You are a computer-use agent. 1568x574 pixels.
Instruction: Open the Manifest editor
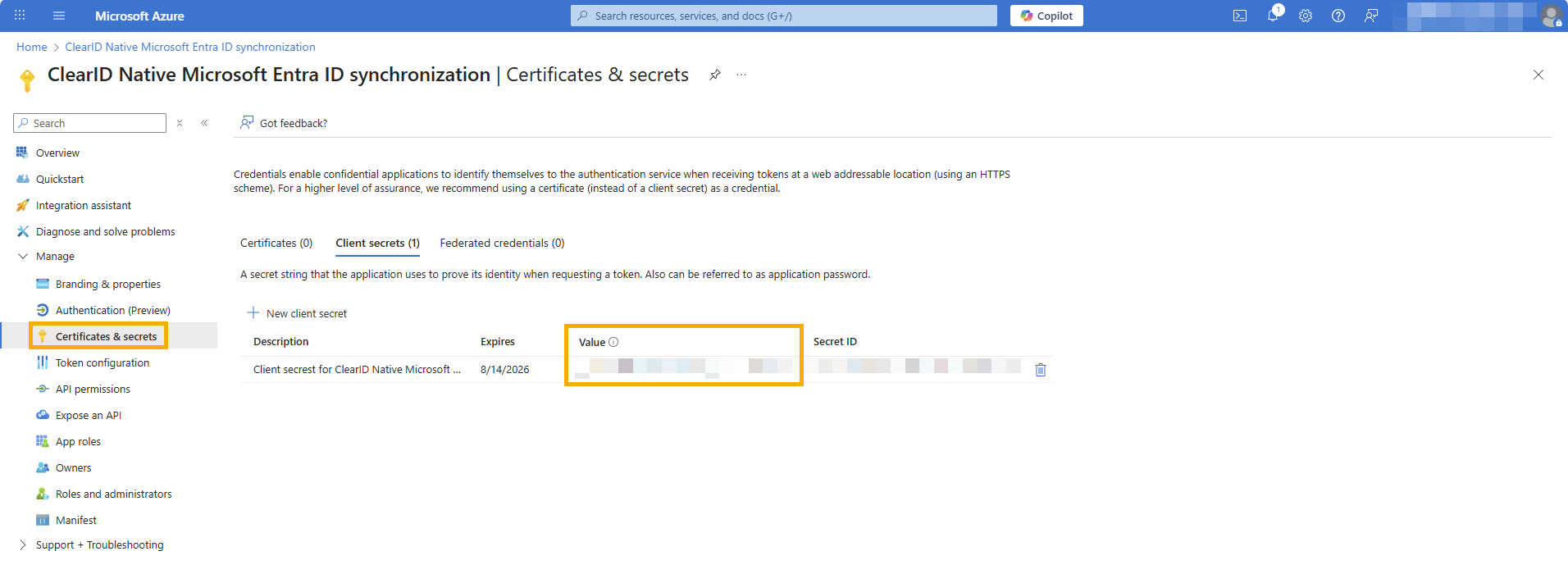point(76,520)
